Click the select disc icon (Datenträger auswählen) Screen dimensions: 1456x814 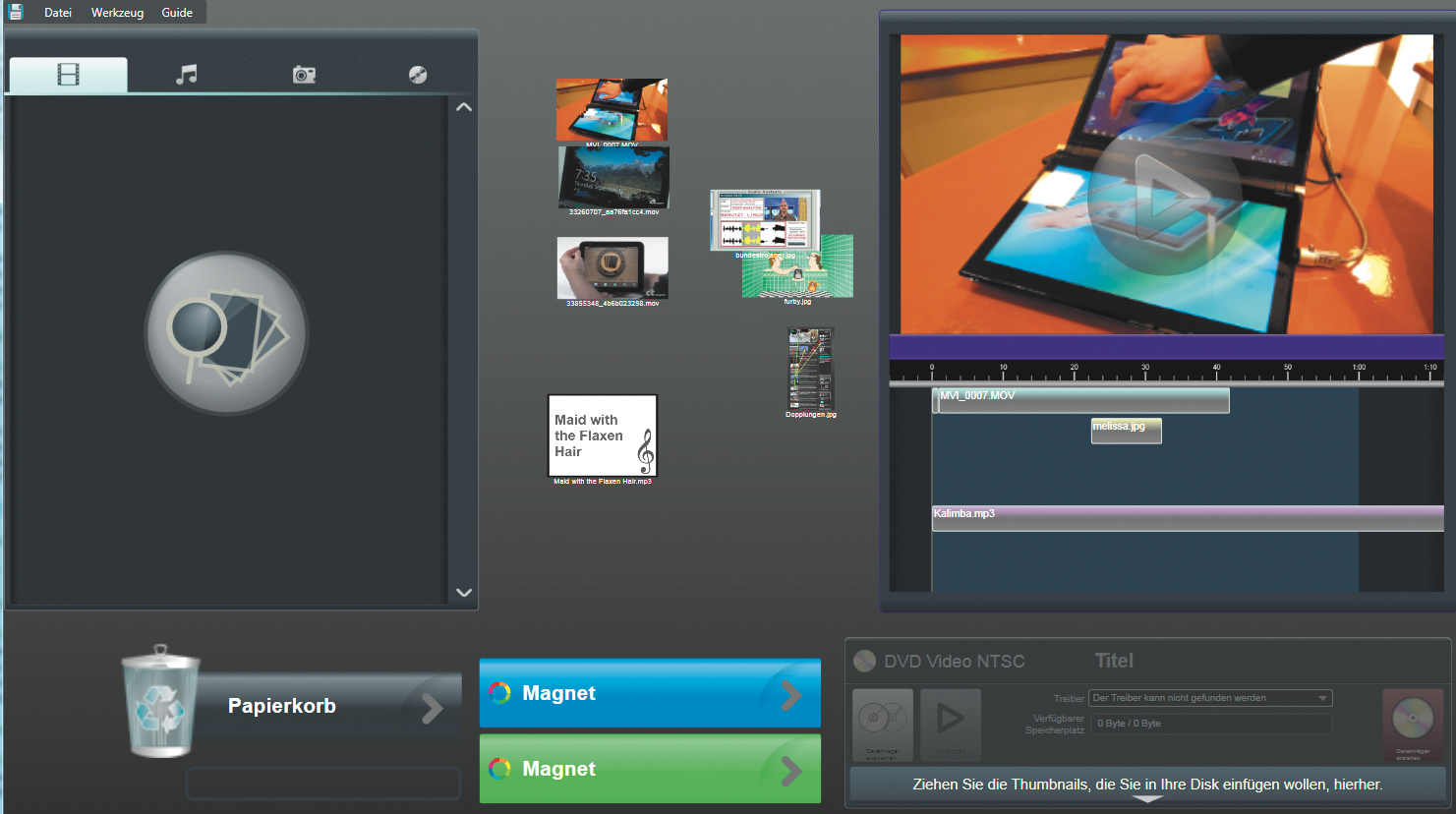(882, 724)
